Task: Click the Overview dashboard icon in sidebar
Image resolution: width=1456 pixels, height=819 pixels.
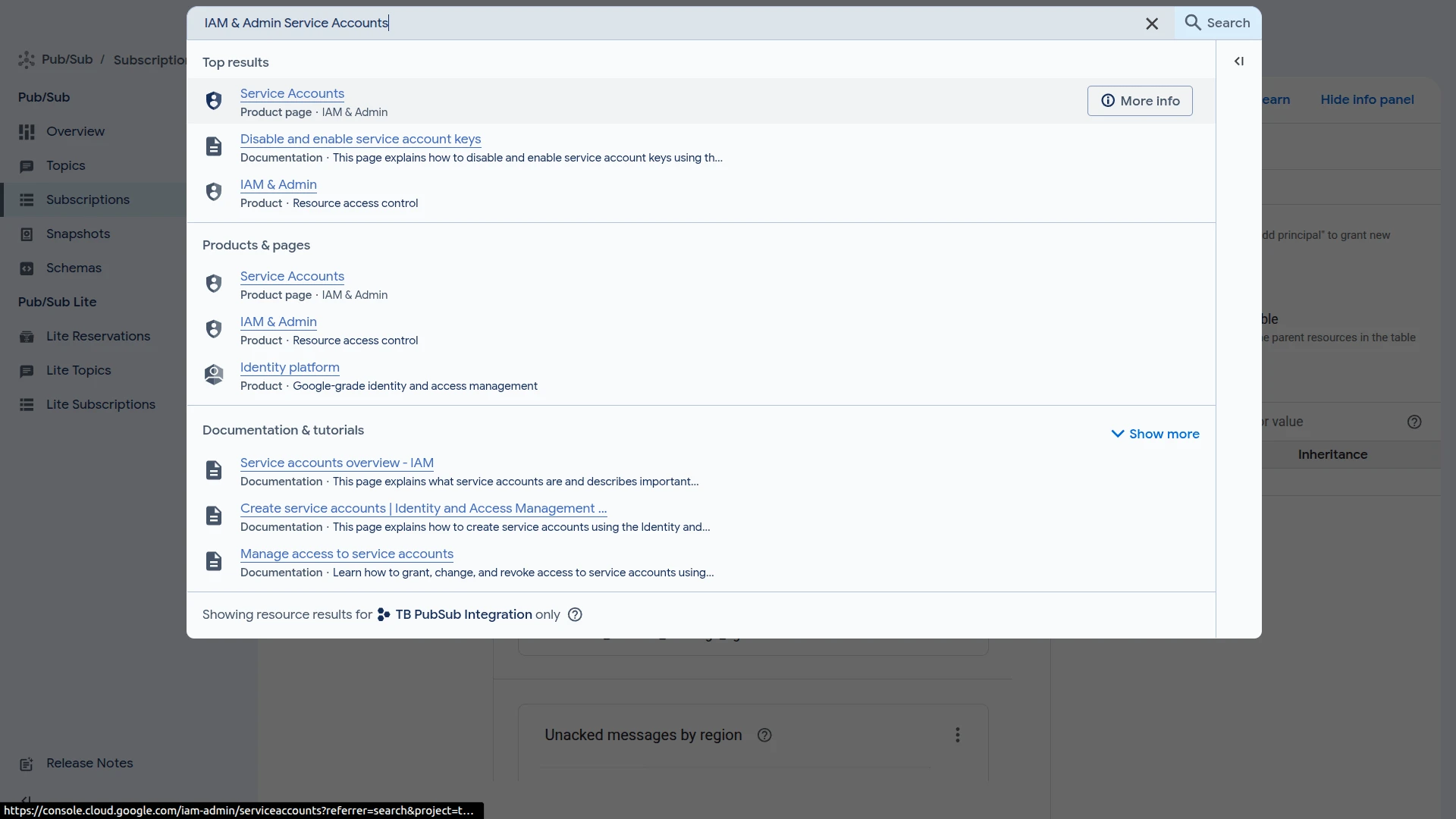Action: [27, 132]
